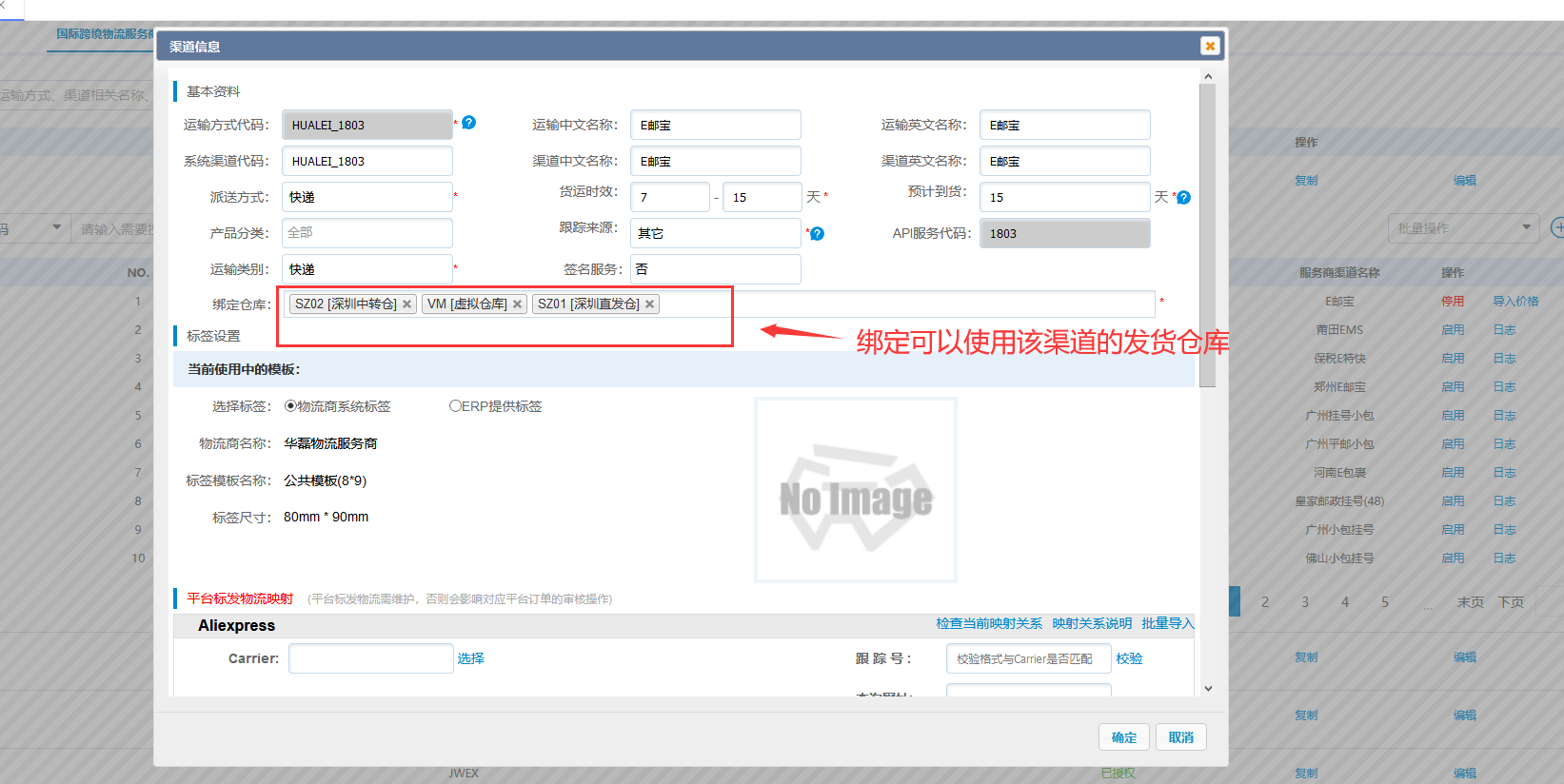Click help icon beside 运输方式代码 field

click(x=469, y=123)
